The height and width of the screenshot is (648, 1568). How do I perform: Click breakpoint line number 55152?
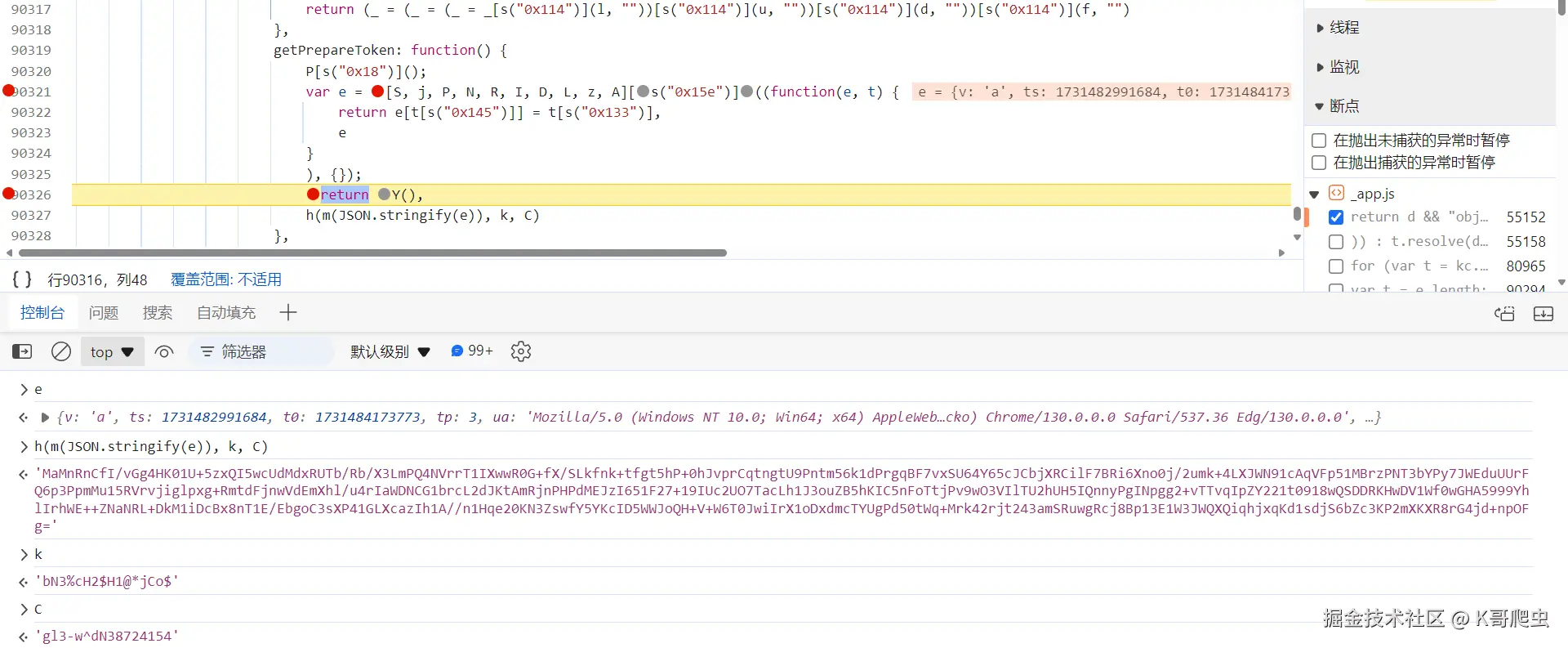[x=1526, y=217]
